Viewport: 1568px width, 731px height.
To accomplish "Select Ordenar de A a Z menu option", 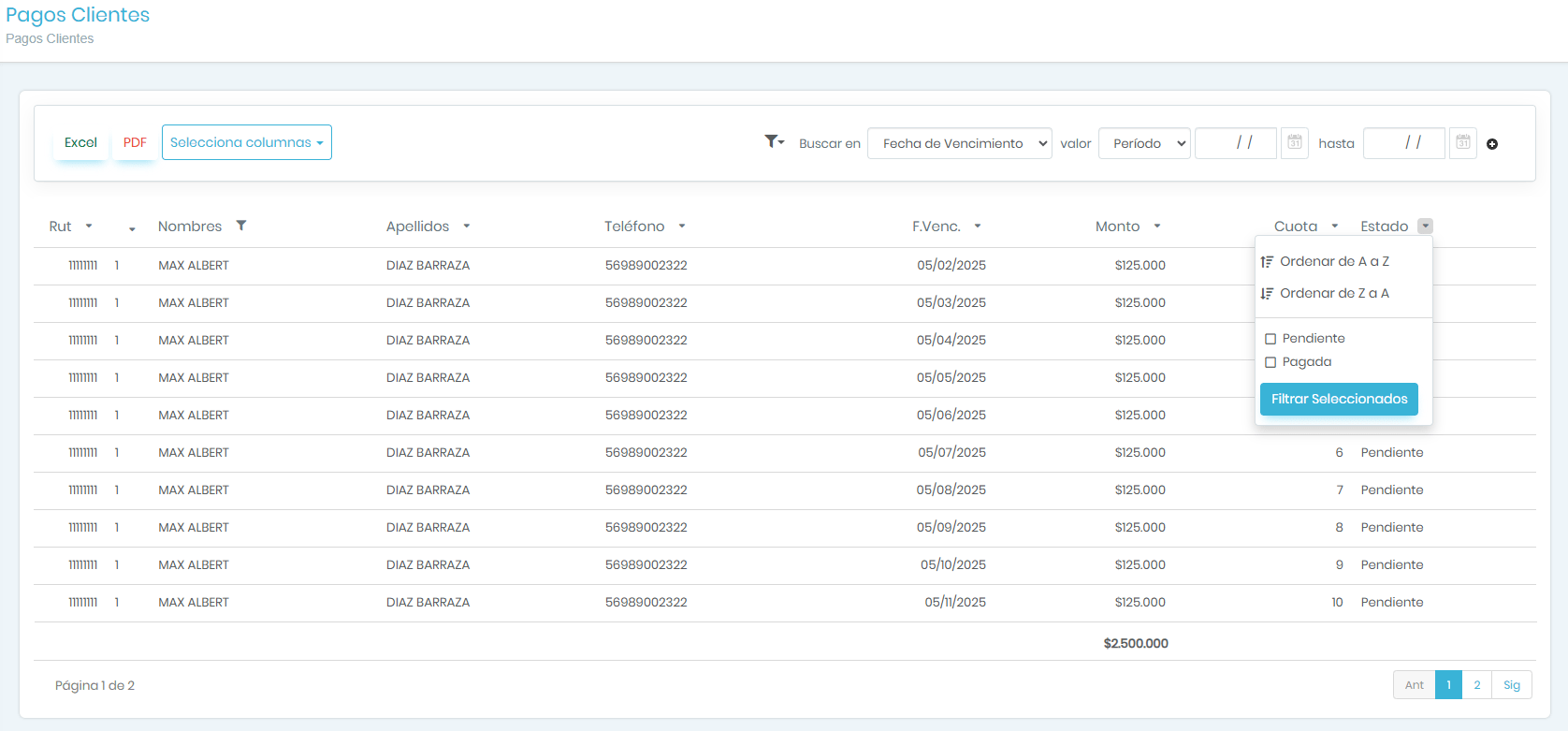I will (x=1334, y=262).
